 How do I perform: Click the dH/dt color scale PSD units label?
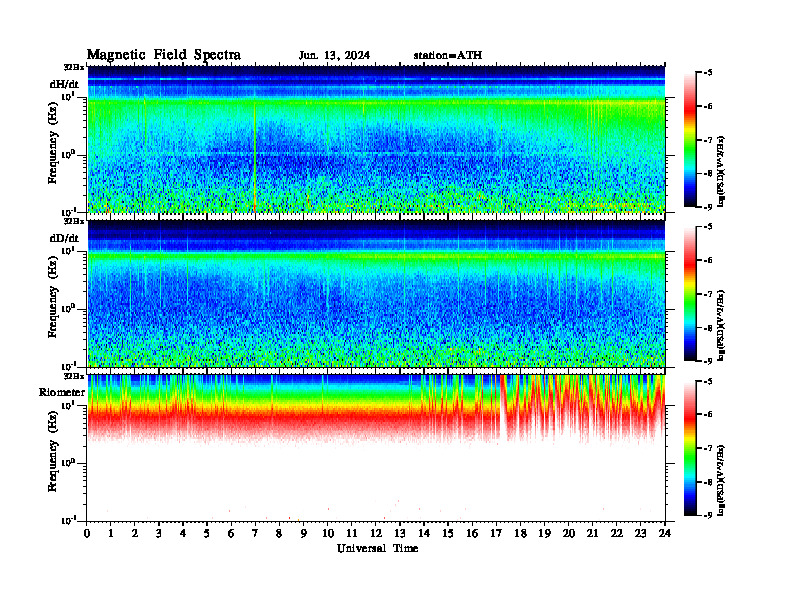click(x=723, y=171)
